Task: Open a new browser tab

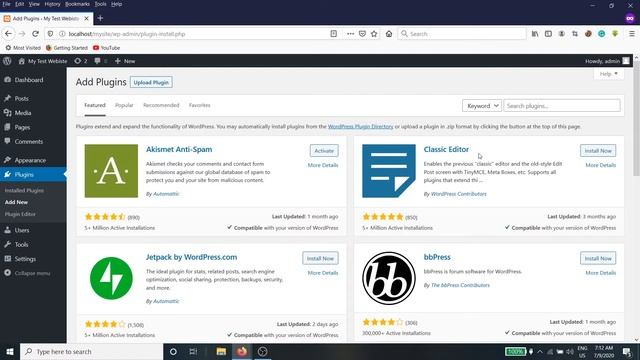Action: (x=100, y=18)
